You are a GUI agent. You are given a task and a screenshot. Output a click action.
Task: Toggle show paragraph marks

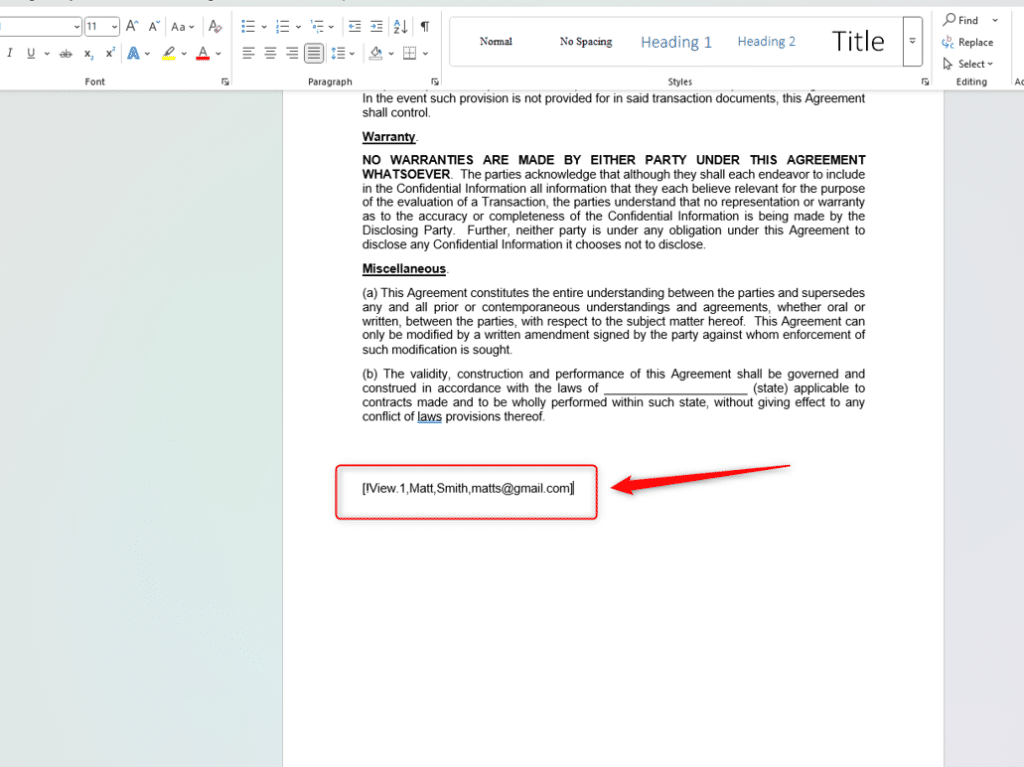(x=425, y=27)
